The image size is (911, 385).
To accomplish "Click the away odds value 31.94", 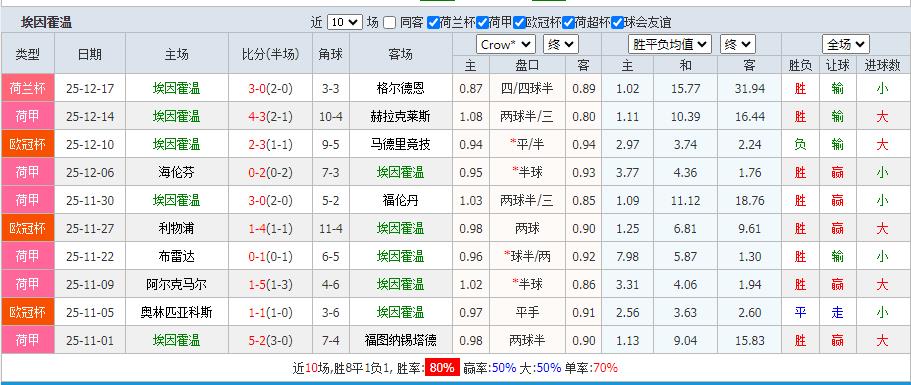I will 749,88.
